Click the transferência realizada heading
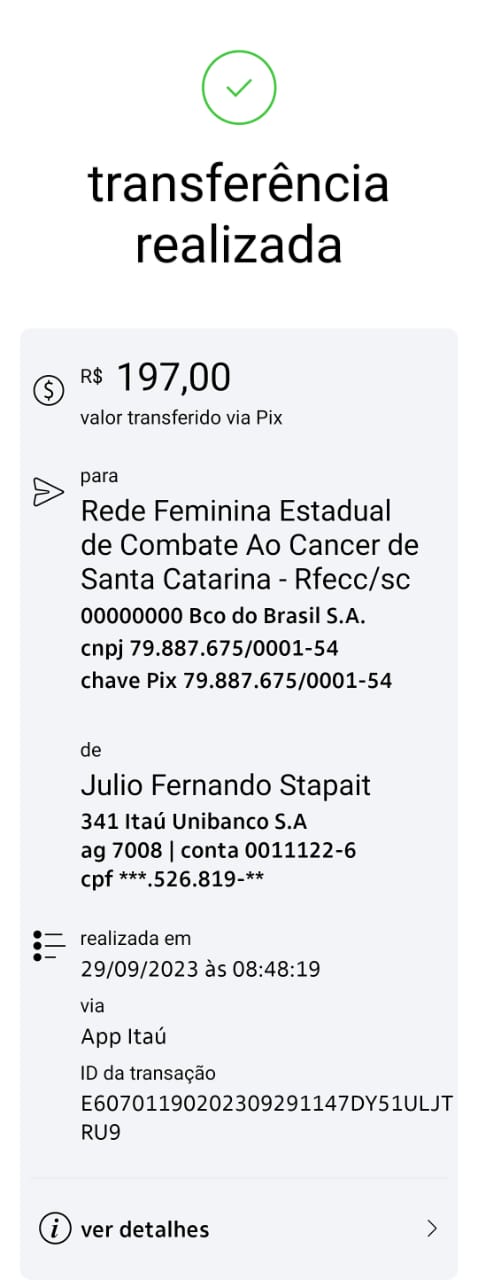The height and width of the screenshot is (1280, 478). click(238, 214)
